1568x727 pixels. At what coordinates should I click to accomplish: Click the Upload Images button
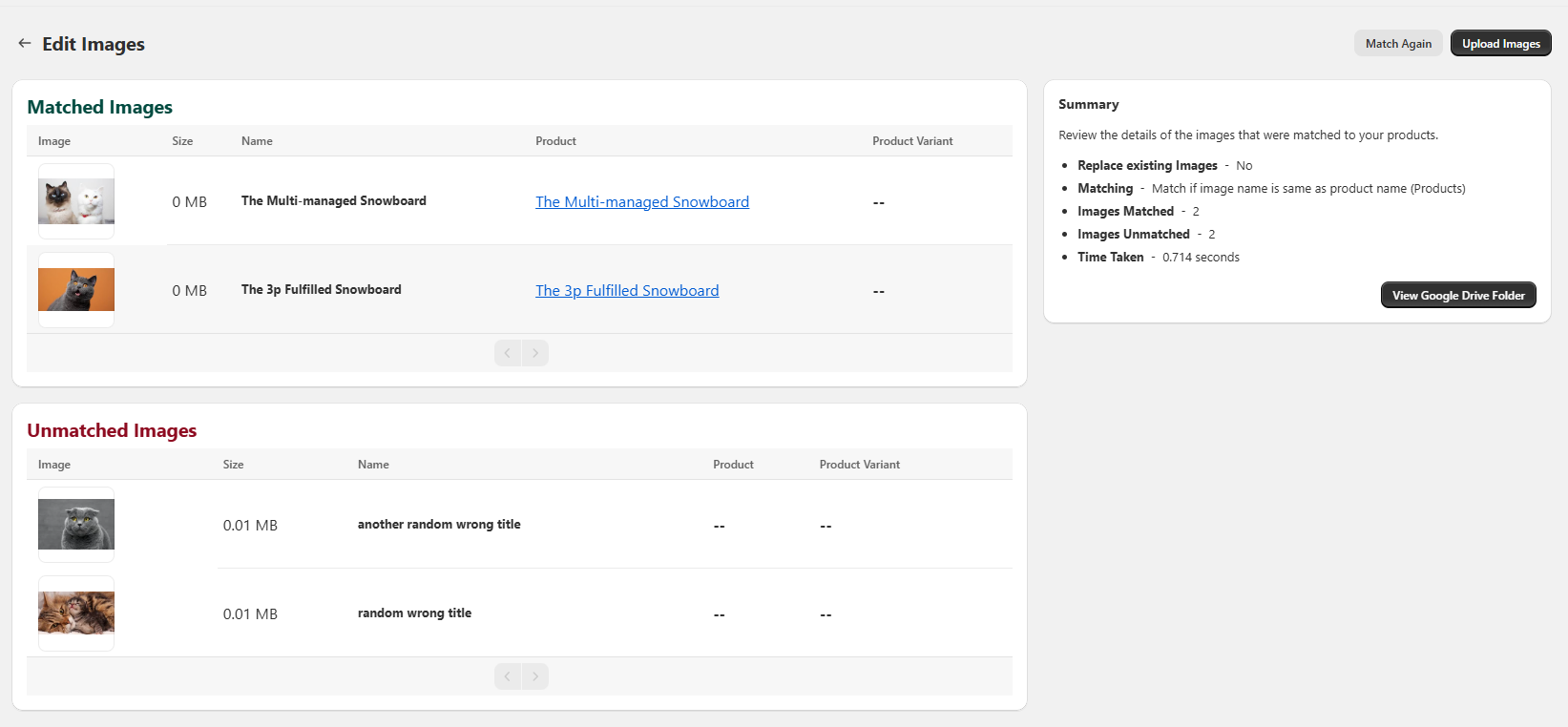tap(1500, 44)
